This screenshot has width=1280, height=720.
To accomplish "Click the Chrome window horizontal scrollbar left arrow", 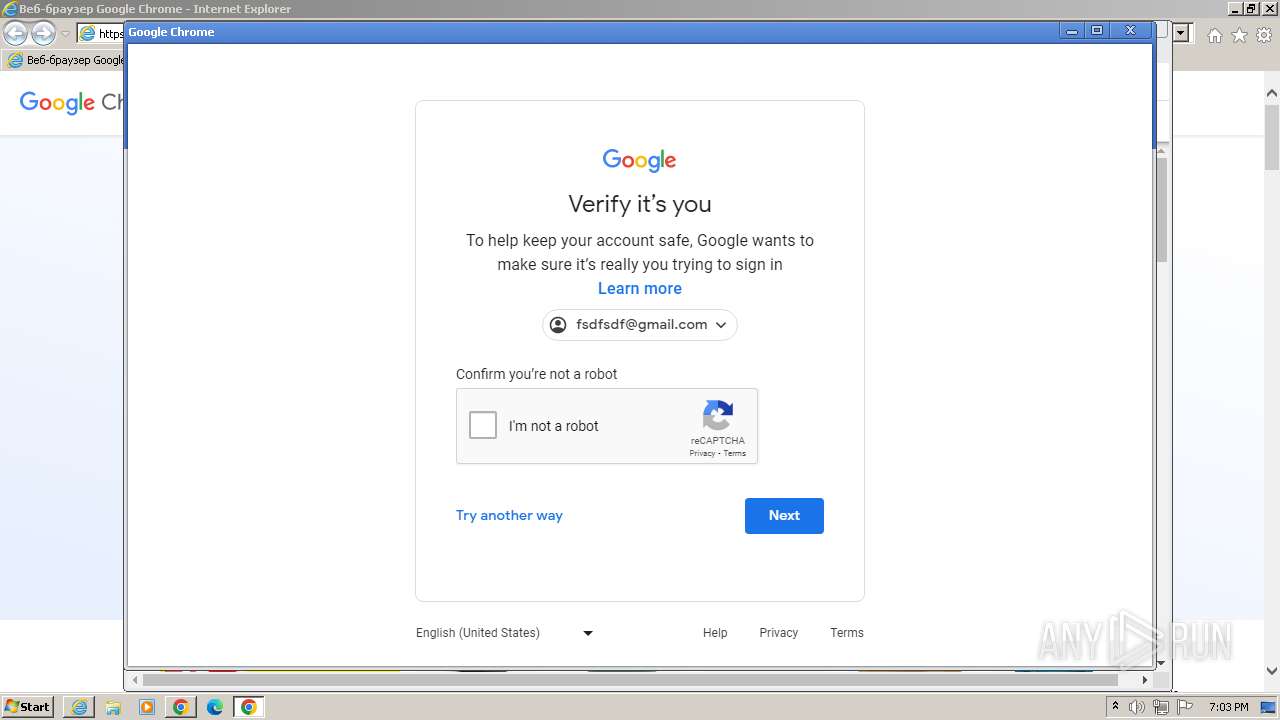I will (x=135, y=680).
